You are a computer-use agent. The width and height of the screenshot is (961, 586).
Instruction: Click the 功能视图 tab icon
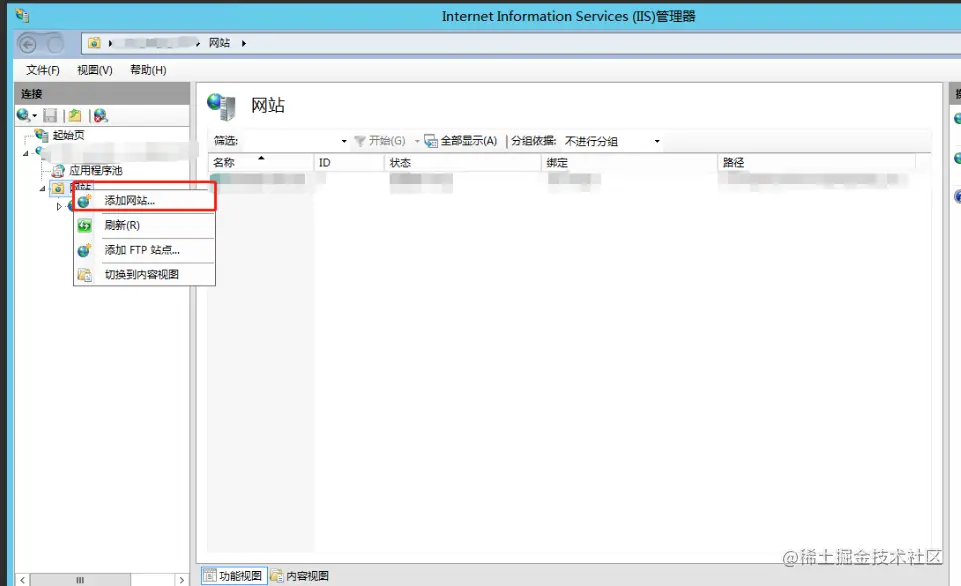210,576
